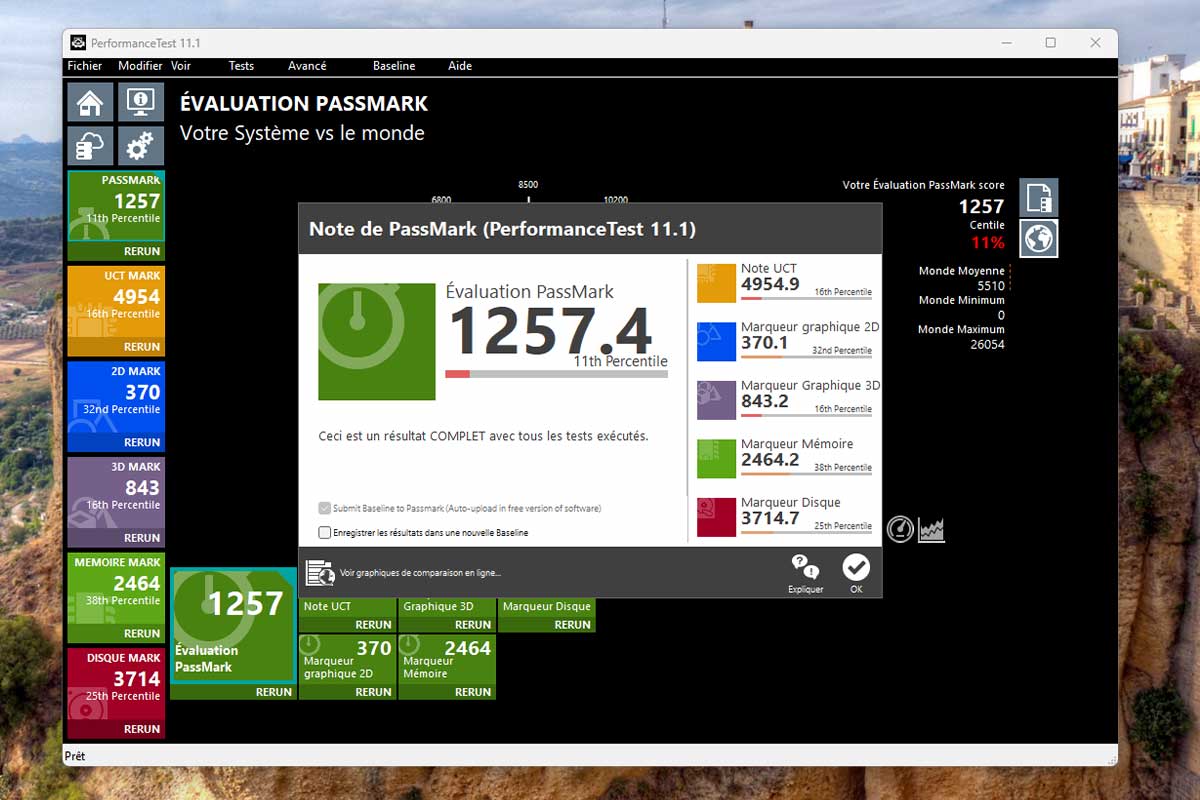Viewport: 1200px width, 800px height.
Task: Click RERUN on the Graphique 3D tile
Action: point(473,625)
